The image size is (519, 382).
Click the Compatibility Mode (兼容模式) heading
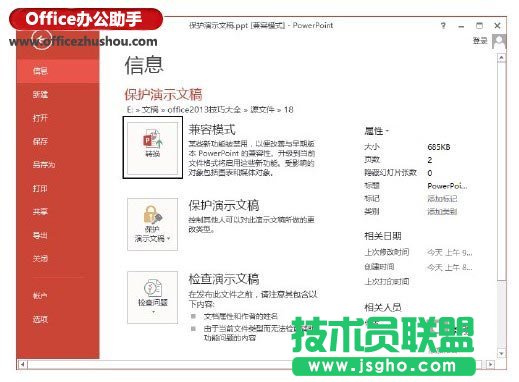[x=212, y=129]
